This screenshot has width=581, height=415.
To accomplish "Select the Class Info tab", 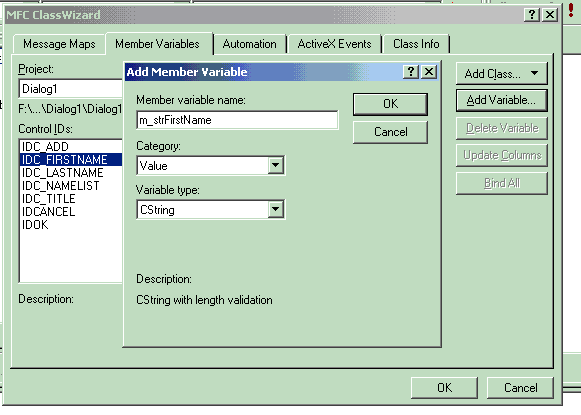I will [416, 44].
